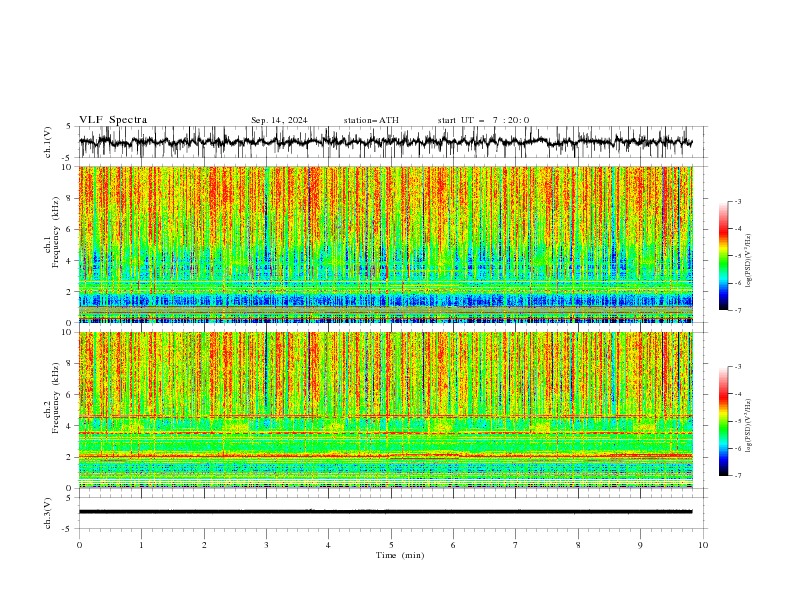Image resolution: width=792 pixels, height=612 pixels.
Task: Click the ch.1 waveform trace panel
Action: click(x=392, y=142)
